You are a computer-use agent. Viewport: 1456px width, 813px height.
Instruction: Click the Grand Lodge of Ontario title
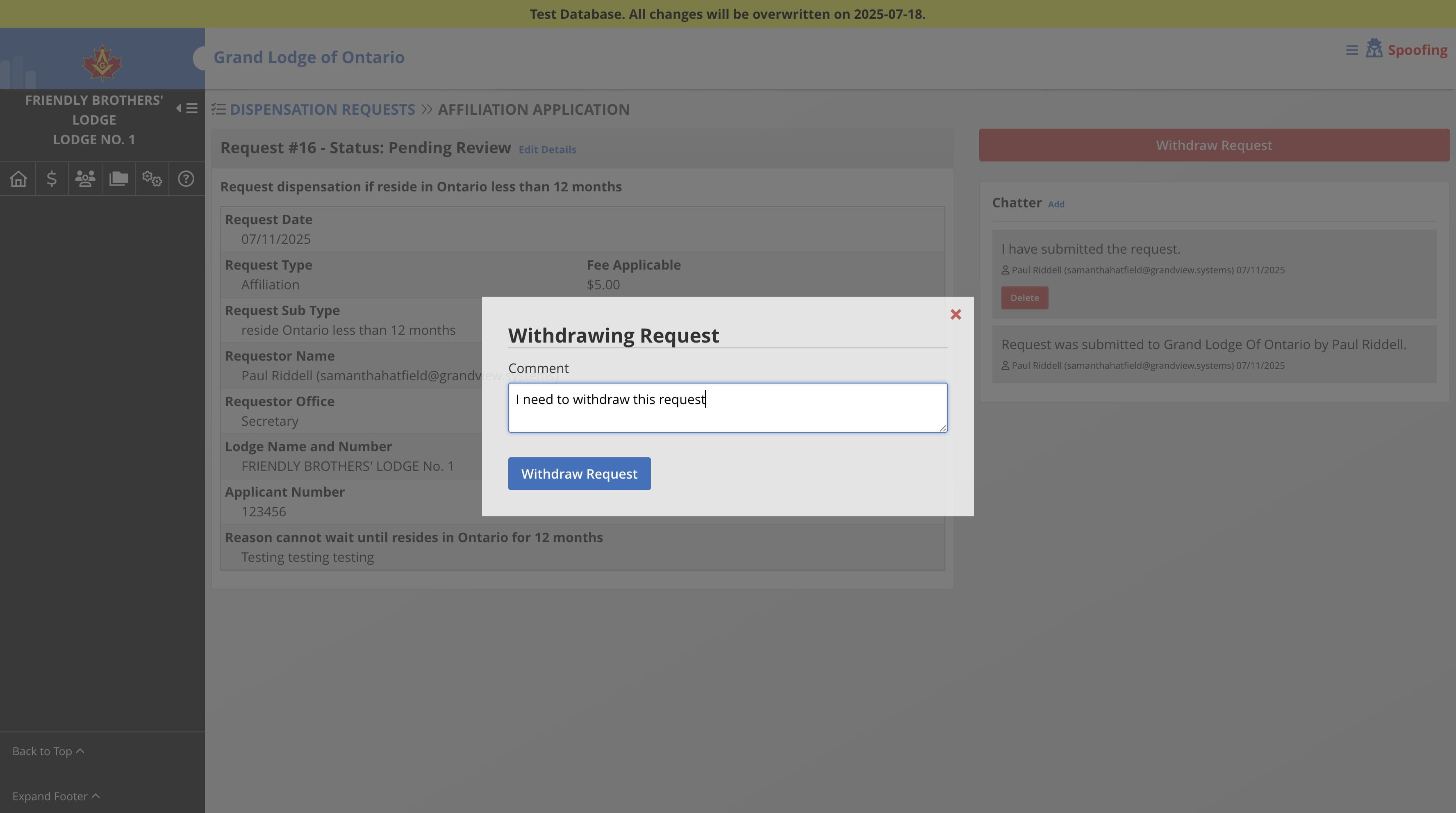pos(309,58)
